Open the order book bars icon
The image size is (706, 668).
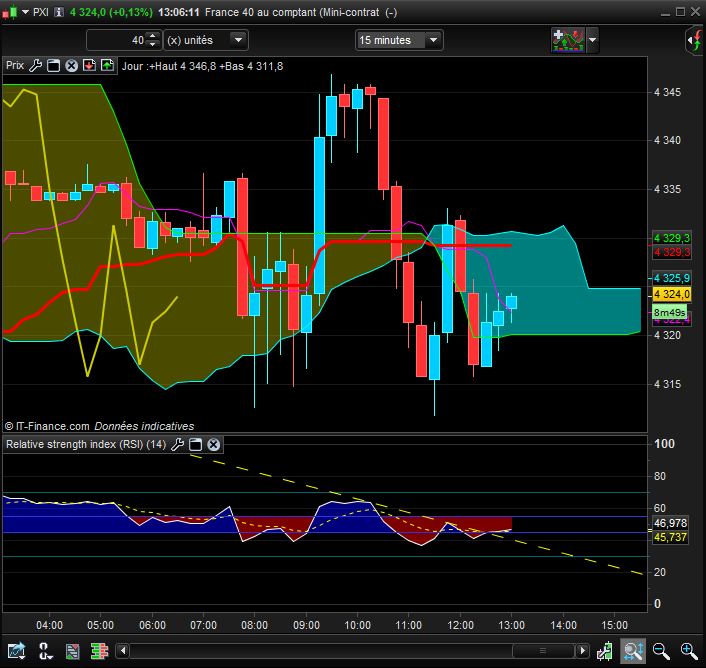click(x=100, y=651)
